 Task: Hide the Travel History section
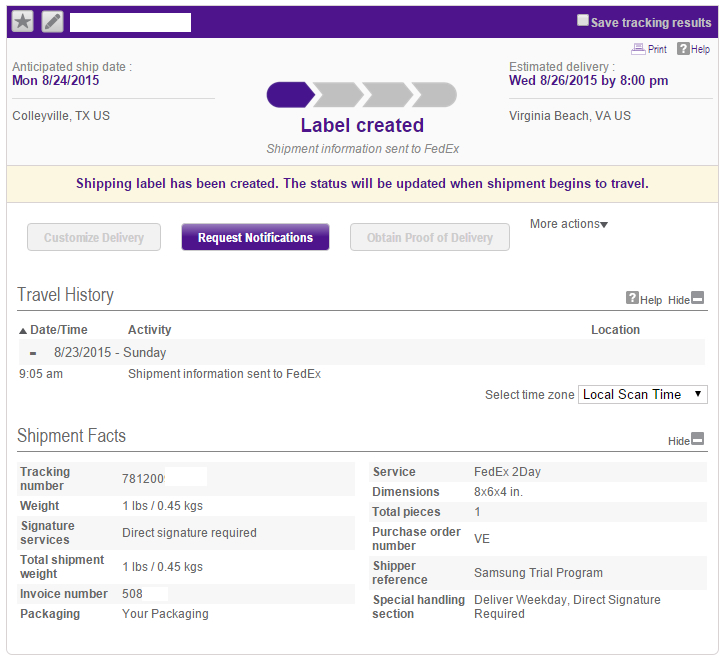point(686,299)
